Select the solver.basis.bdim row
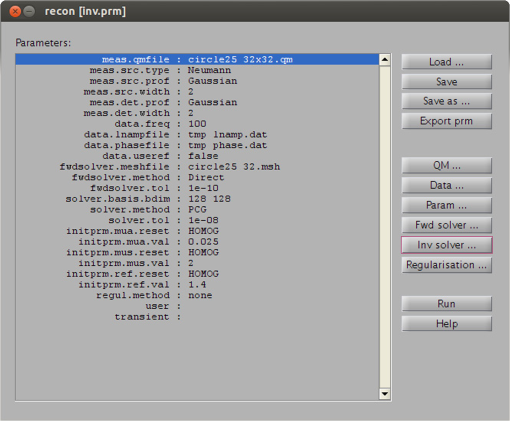The image size is (510, 421). [197, 199]
